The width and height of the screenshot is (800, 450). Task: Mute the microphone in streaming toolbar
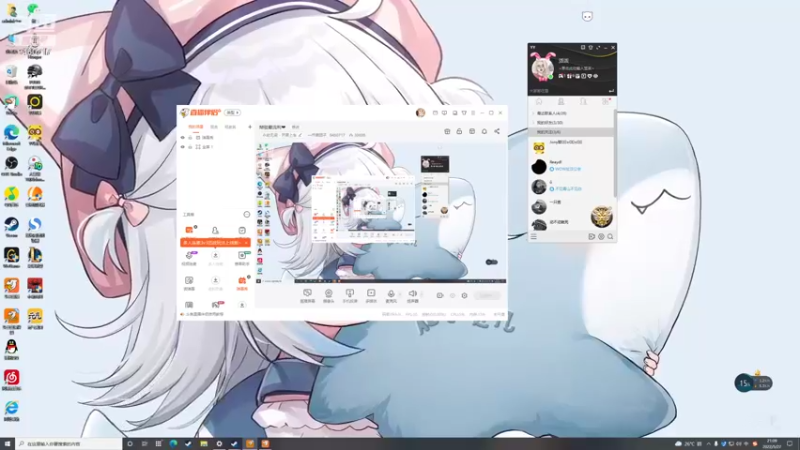(x=391, y=293)
